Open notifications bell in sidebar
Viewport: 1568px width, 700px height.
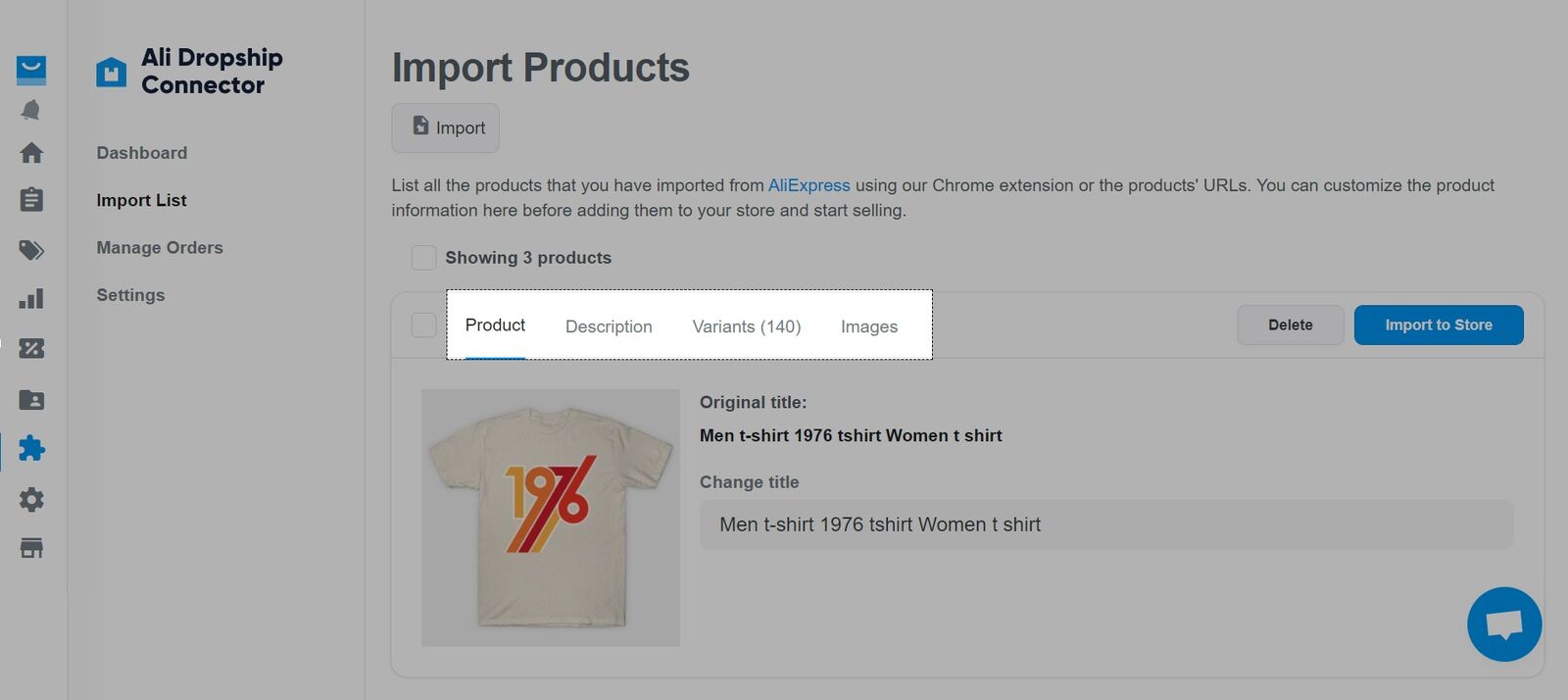point(31,110)
